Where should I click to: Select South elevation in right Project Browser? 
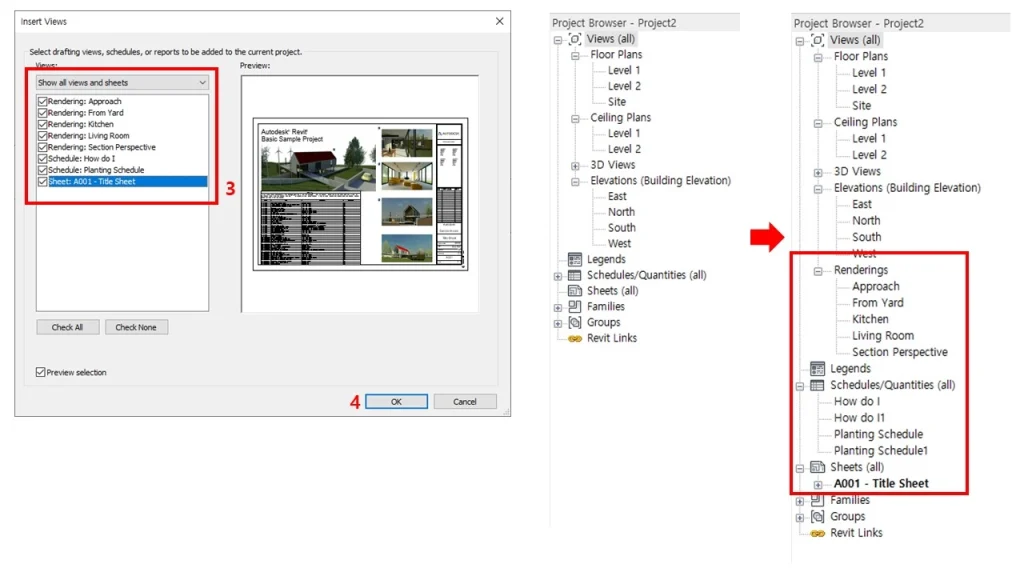pyautogui.click(x=866, y=237)
